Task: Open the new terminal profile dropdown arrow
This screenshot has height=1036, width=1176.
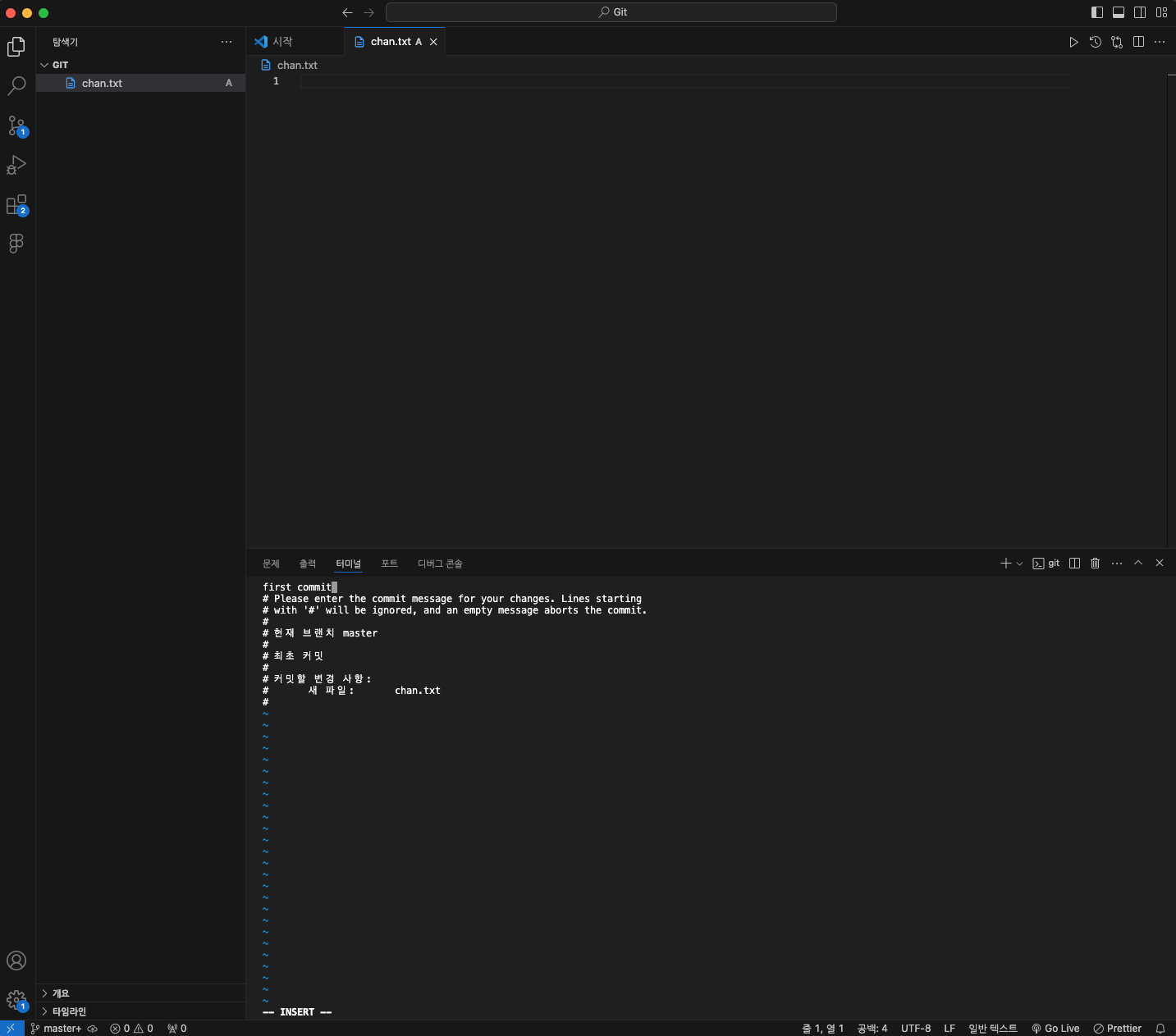Action: pos(1019,564)
